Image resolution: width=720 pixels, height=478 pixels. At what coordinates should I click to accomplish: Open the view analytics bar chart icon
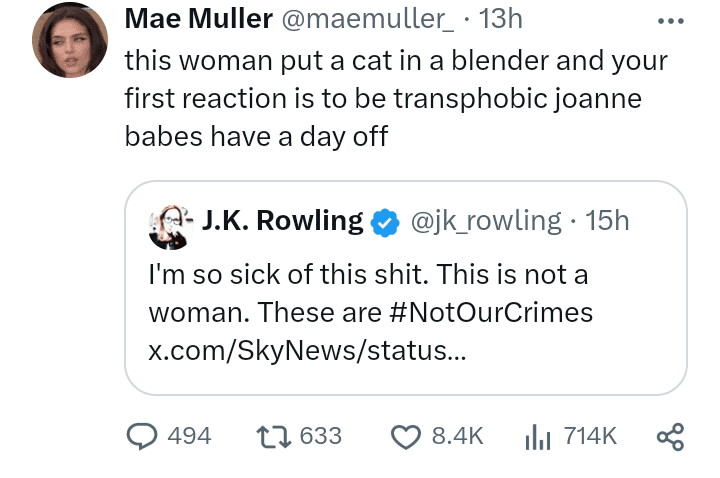point(538,436)
